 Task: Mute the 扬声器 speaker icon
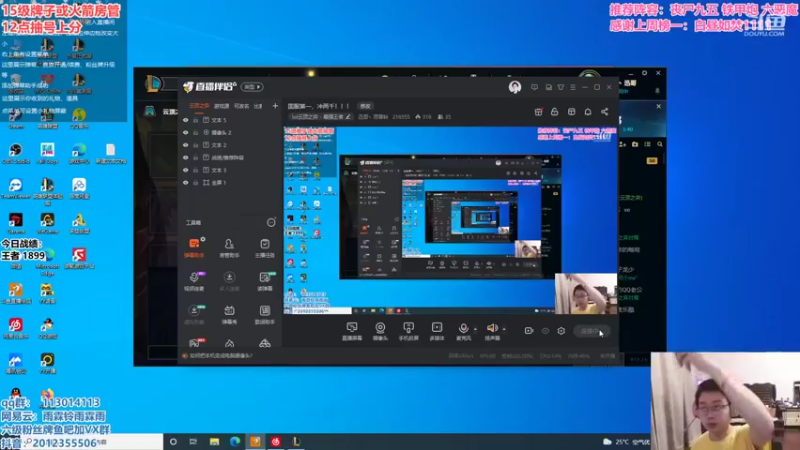click(x=492, y=329)
